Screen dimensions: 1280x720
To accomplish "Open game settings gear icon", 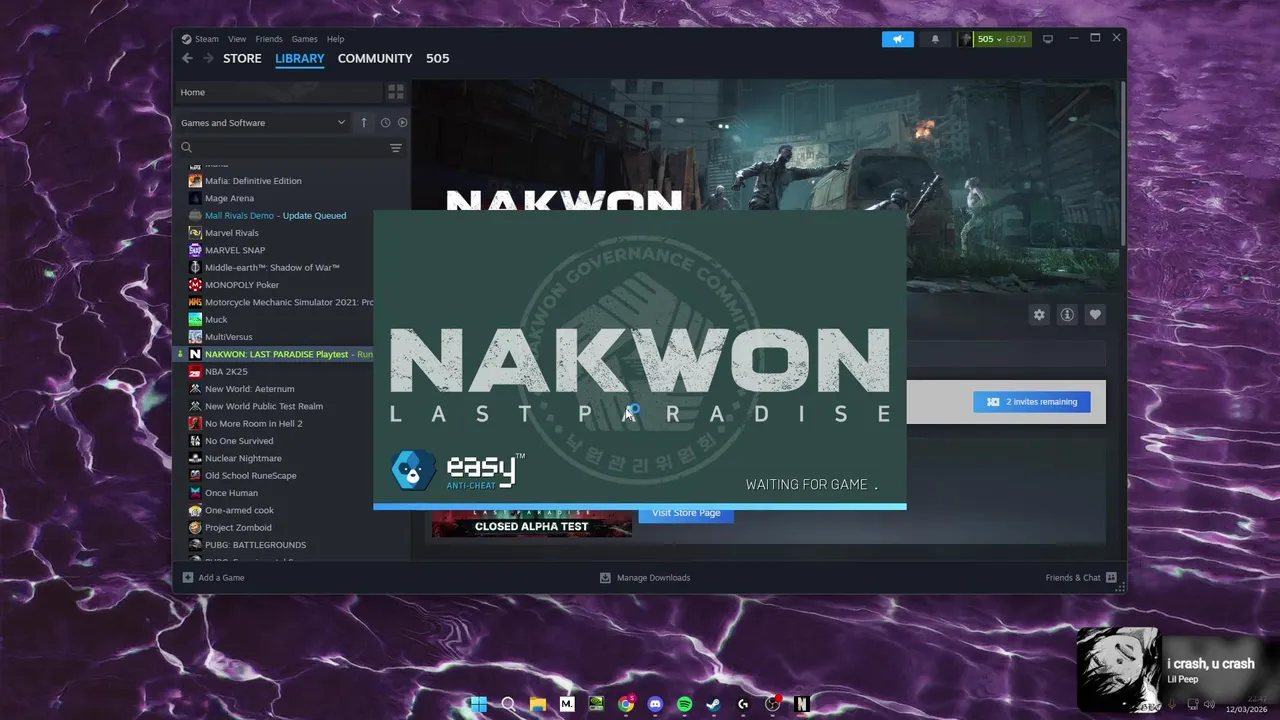I will [1039, 314].
